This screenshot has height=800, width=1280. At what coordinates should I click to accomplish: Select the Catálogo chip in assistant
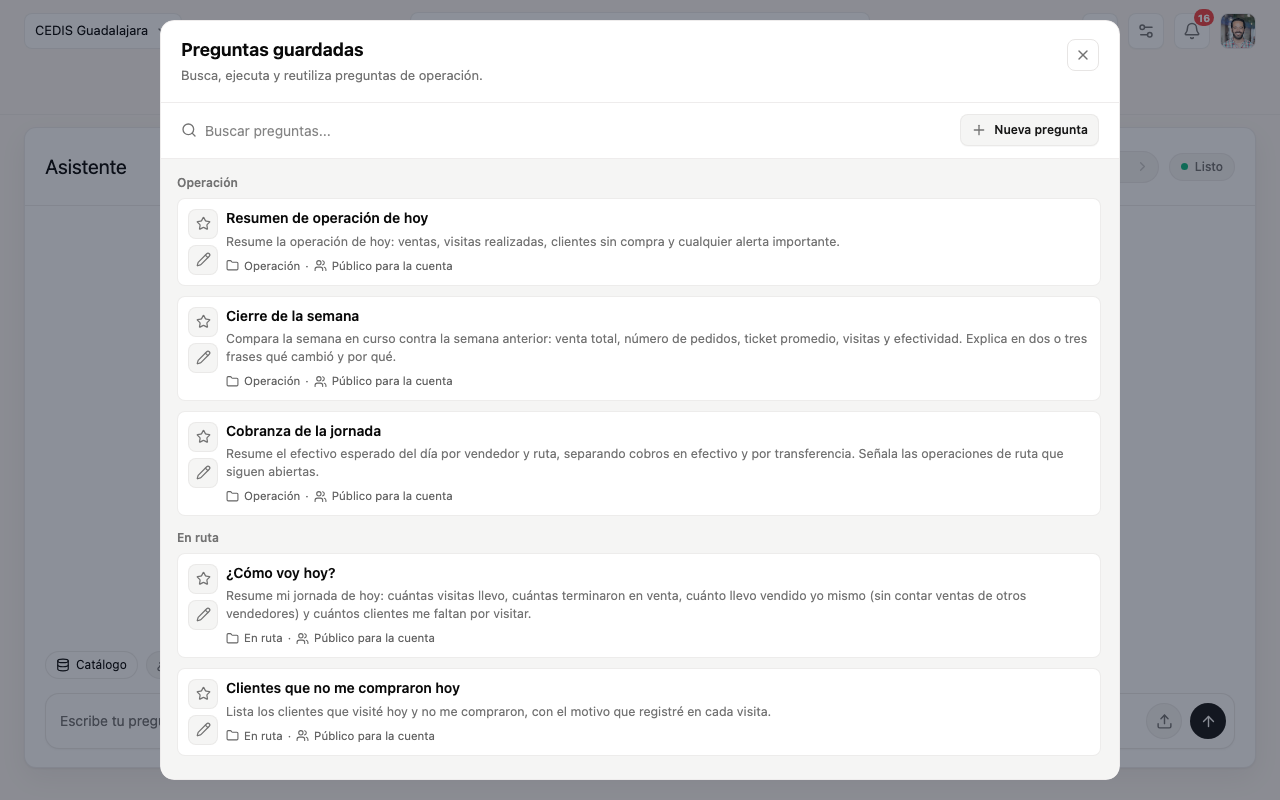click(x=92, y=665)
